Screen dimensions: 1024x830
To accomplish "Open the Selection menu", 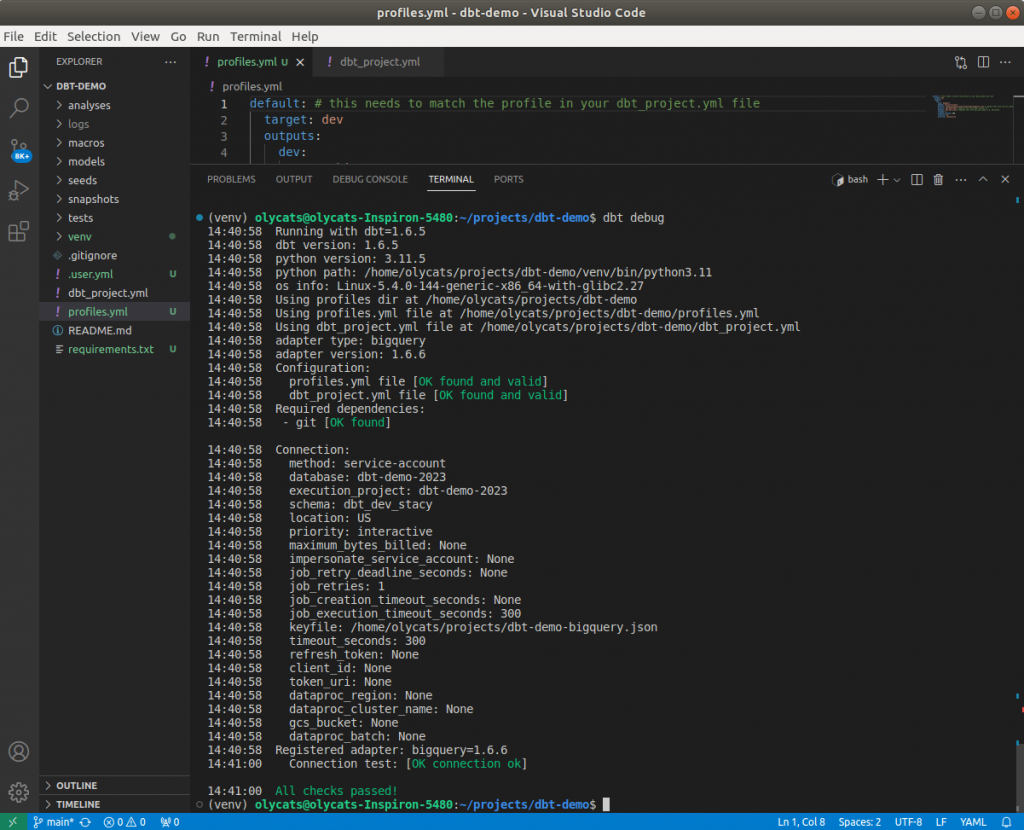I will [x=94, y=37].
